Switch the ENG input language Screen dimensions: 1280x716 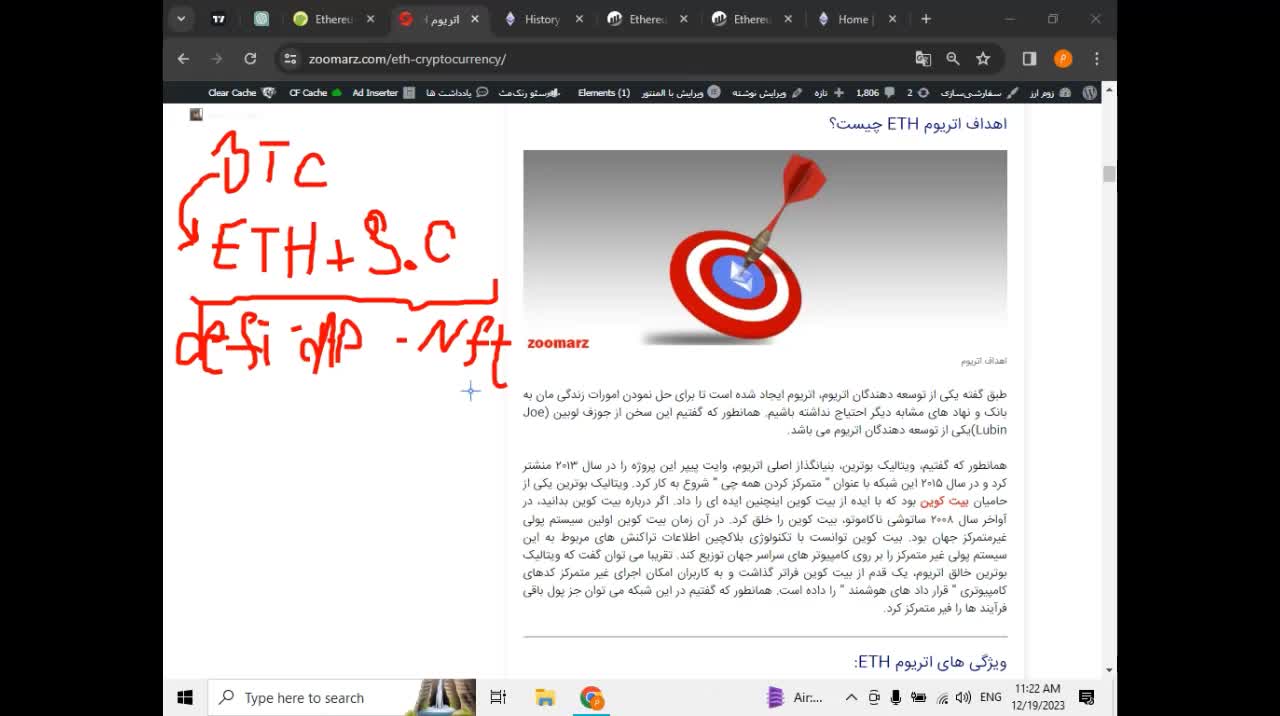(x=991, y=698)
